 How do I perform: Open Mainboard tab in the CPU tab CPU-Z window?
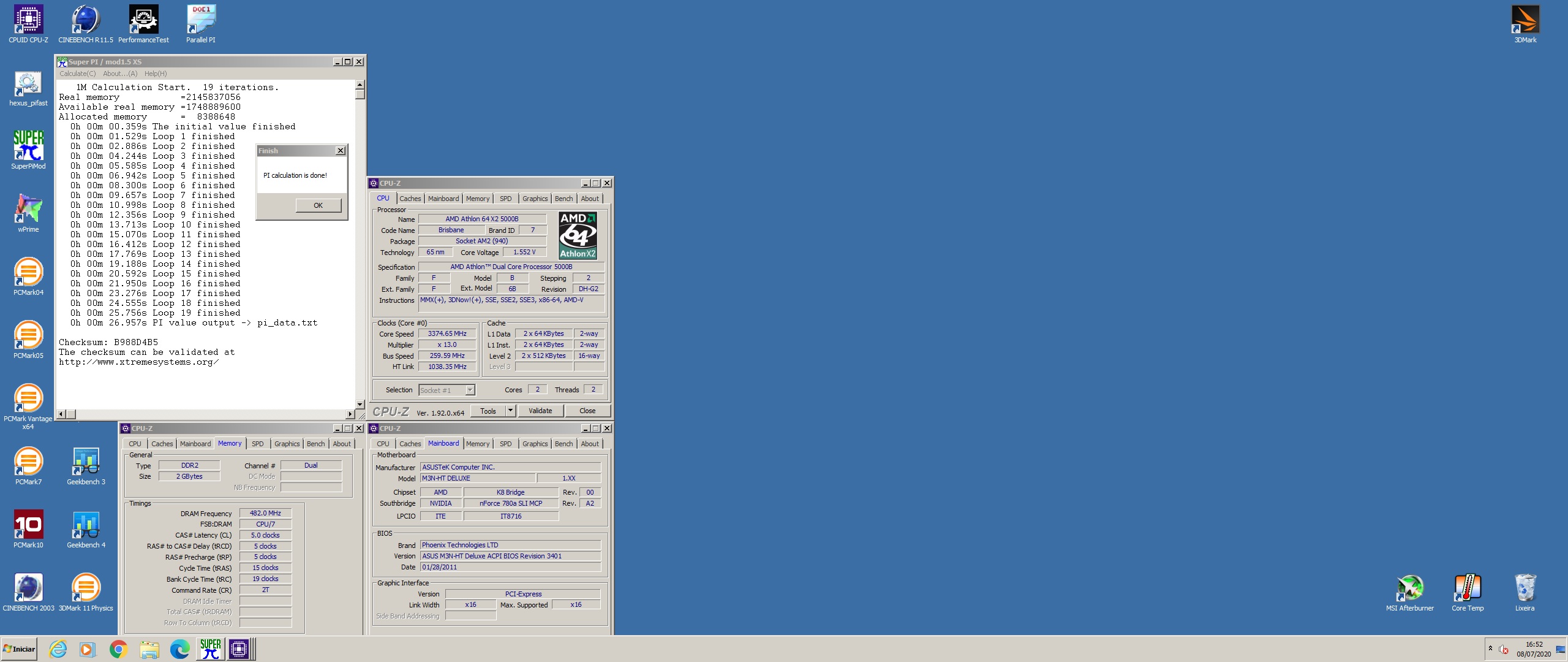pyautogui.click(x=443, y=199)
